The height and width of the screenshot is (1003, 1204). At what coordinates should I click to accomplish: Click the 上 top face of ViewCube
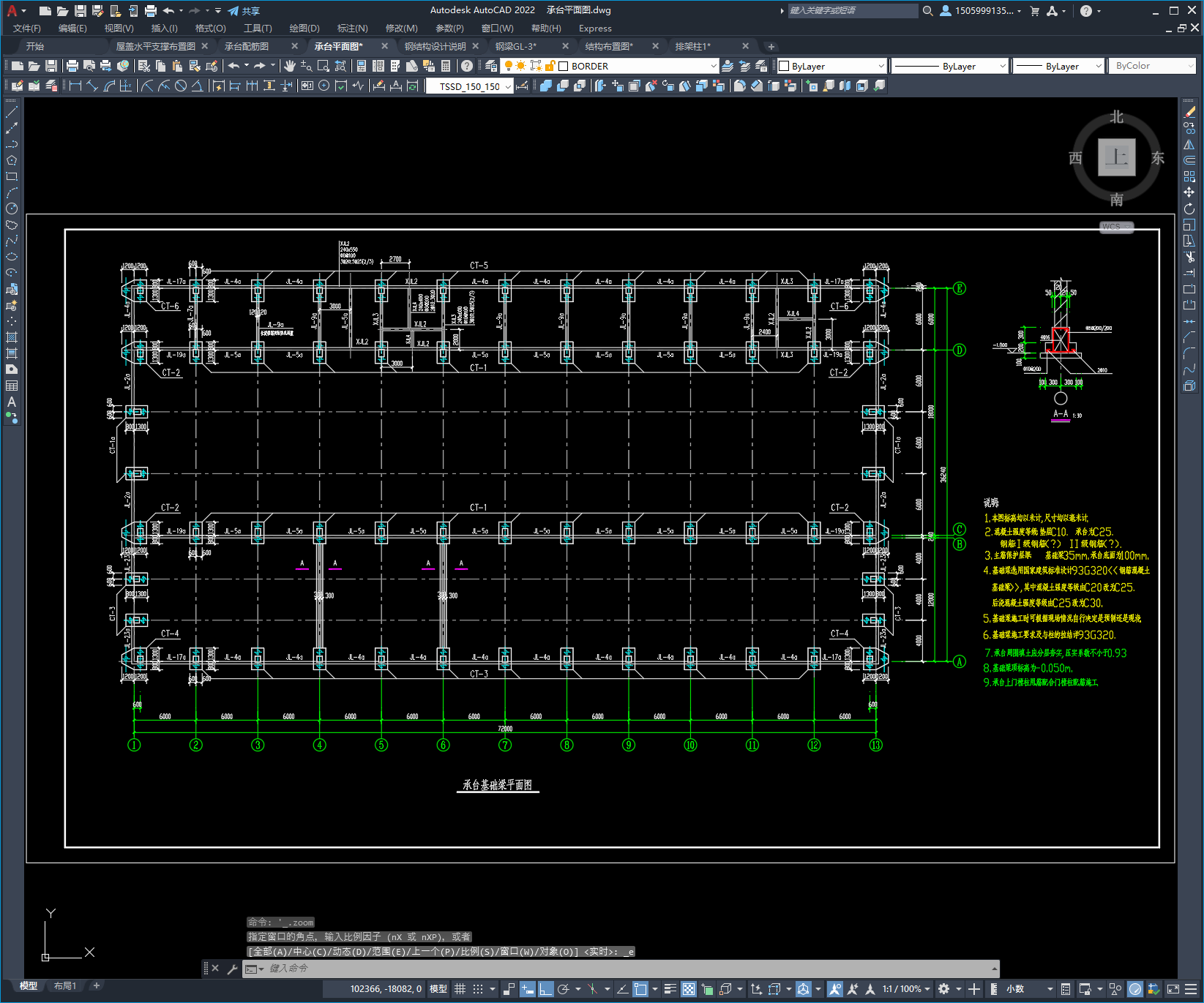pyautogui.click(x=1117, y=157)
